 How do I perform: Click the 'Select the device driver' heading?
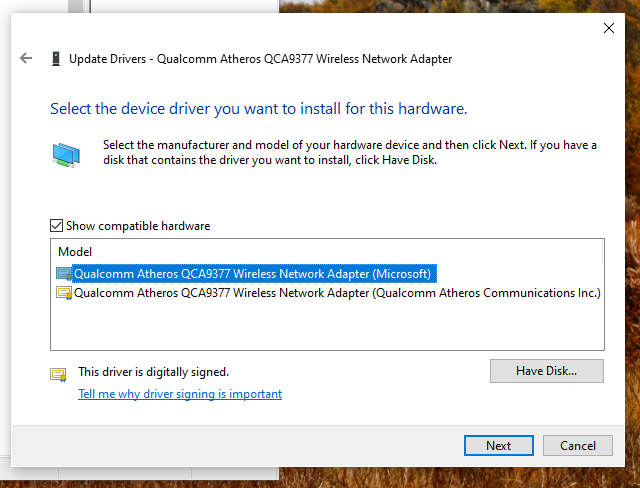[259, 109]
